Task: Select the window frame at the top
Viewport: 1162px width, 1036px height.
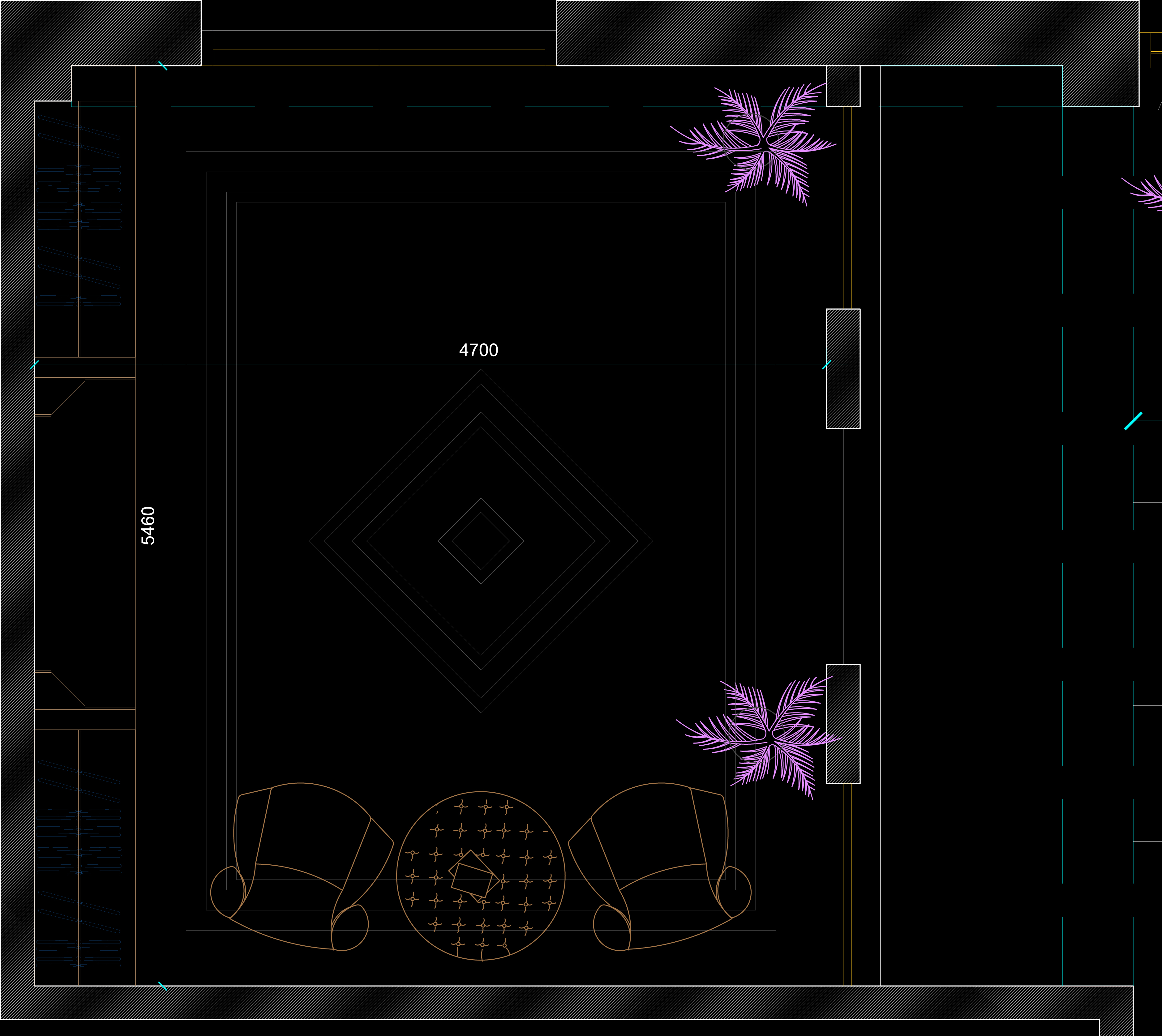Action: click(x=379, y=50)
